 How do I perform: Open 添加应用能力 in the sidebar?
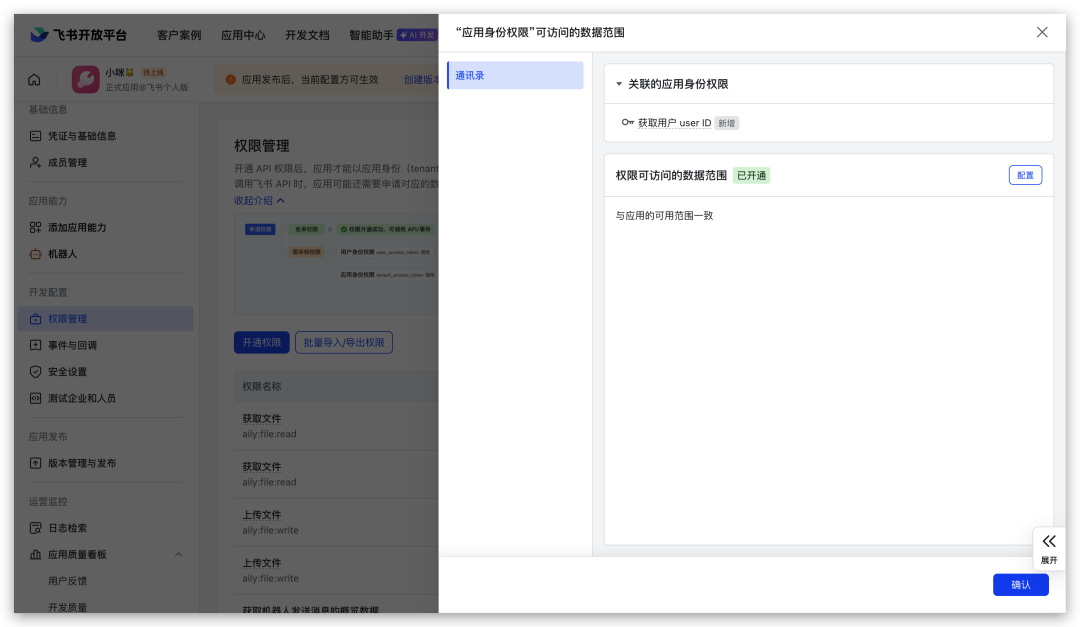[x=77, y=228]
